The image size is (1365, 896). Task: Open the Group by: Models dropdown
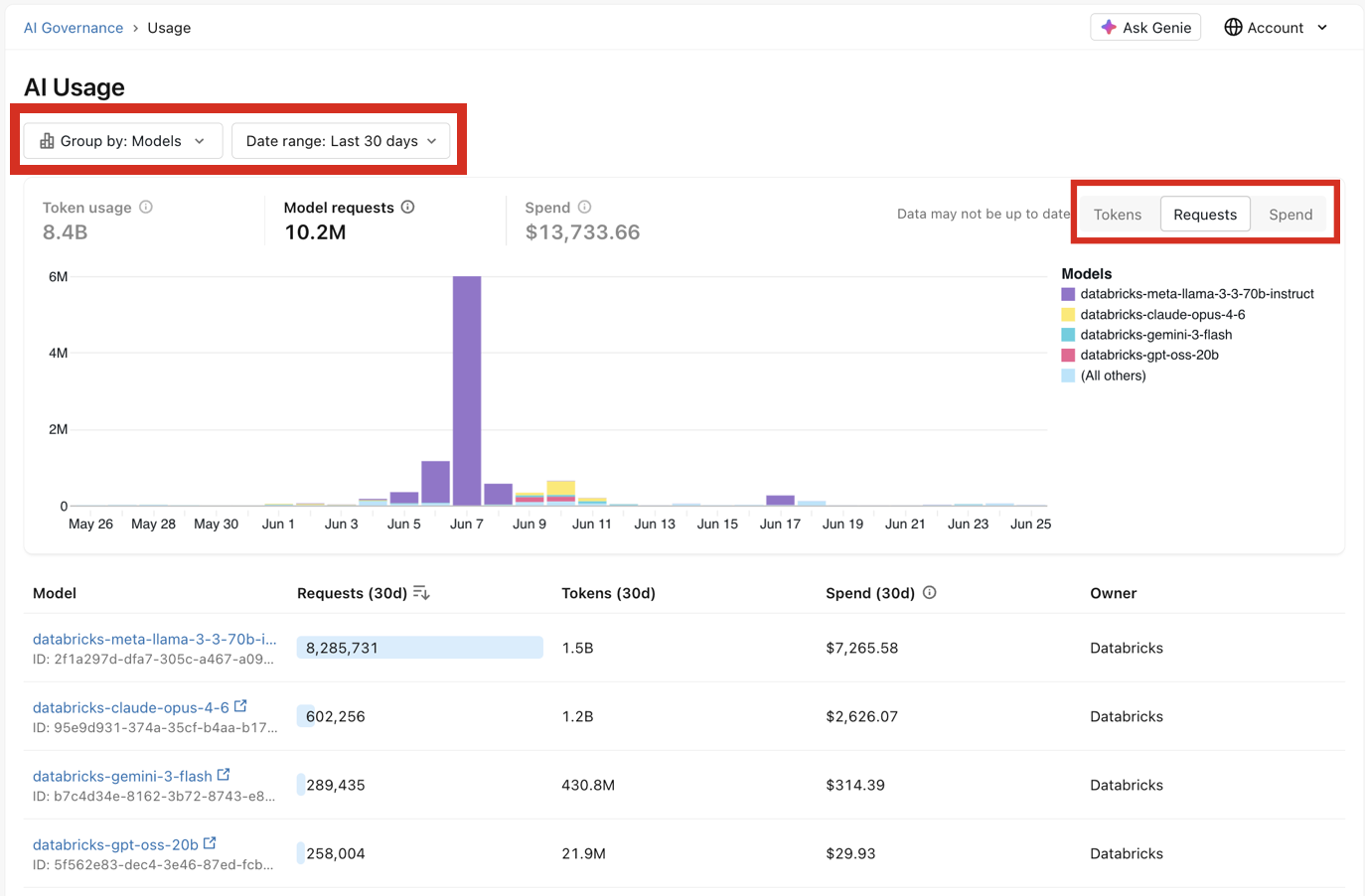(123, 141)
